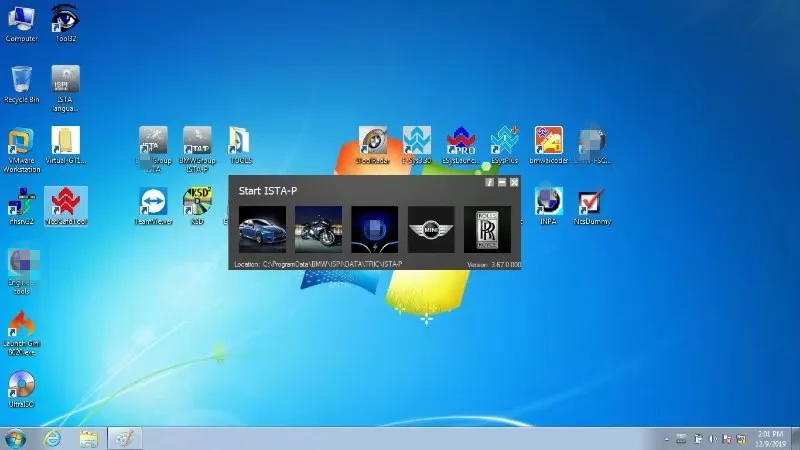Image resolution: width=800 pixels, height=450 pixels.
Task: Click the info button in ISTA-P launcher
Action: 489,183
